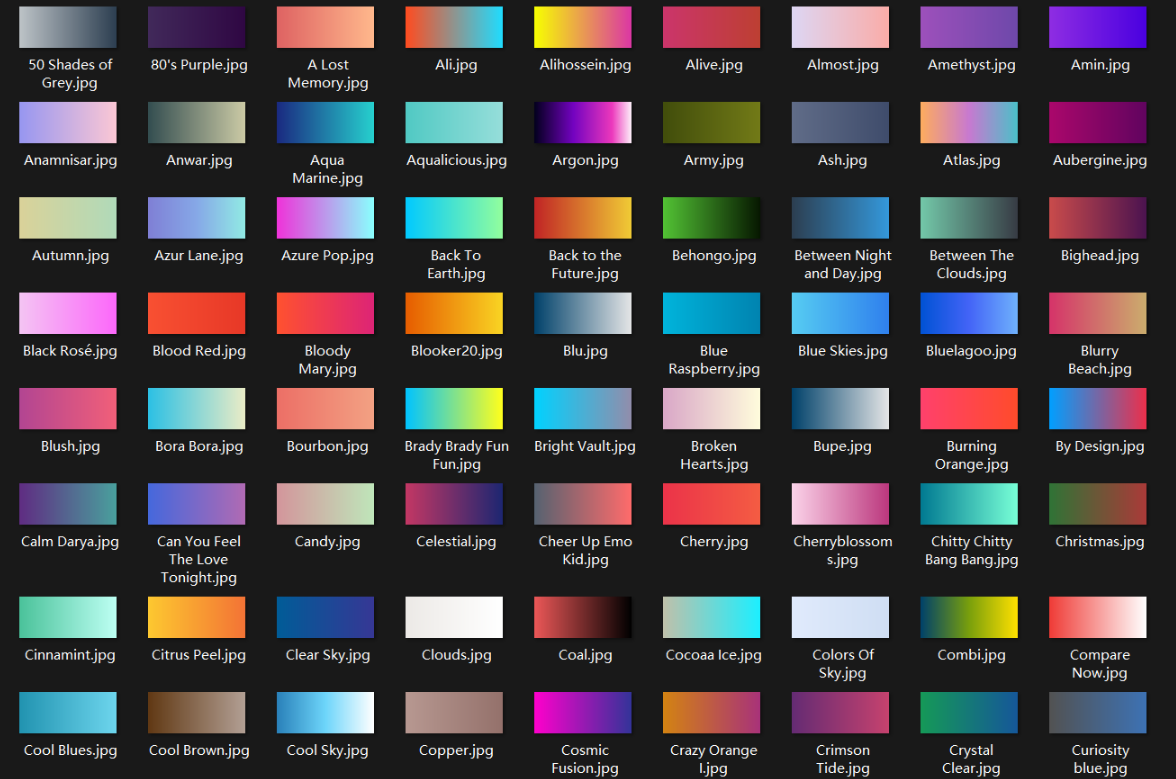
Task: Select the Christmas.jpg gradient thumbnail
Action: (x=1098, y=504)
